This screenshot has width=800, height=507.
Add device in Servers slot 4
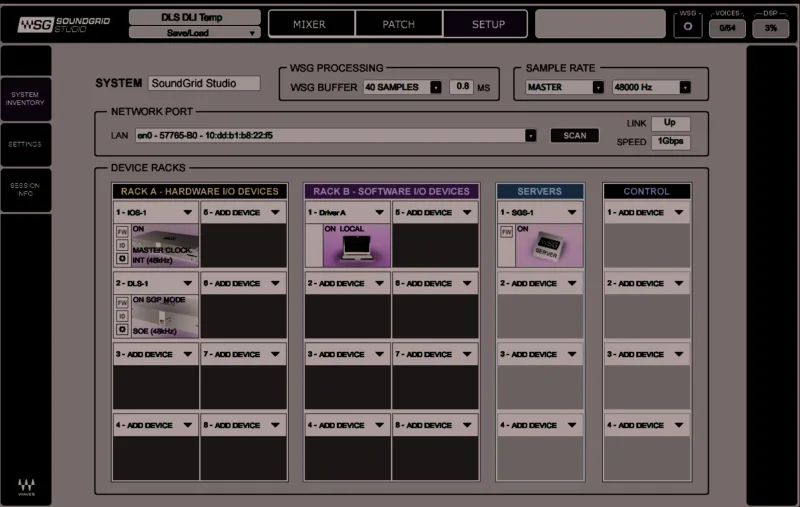(x=540, y=425)
